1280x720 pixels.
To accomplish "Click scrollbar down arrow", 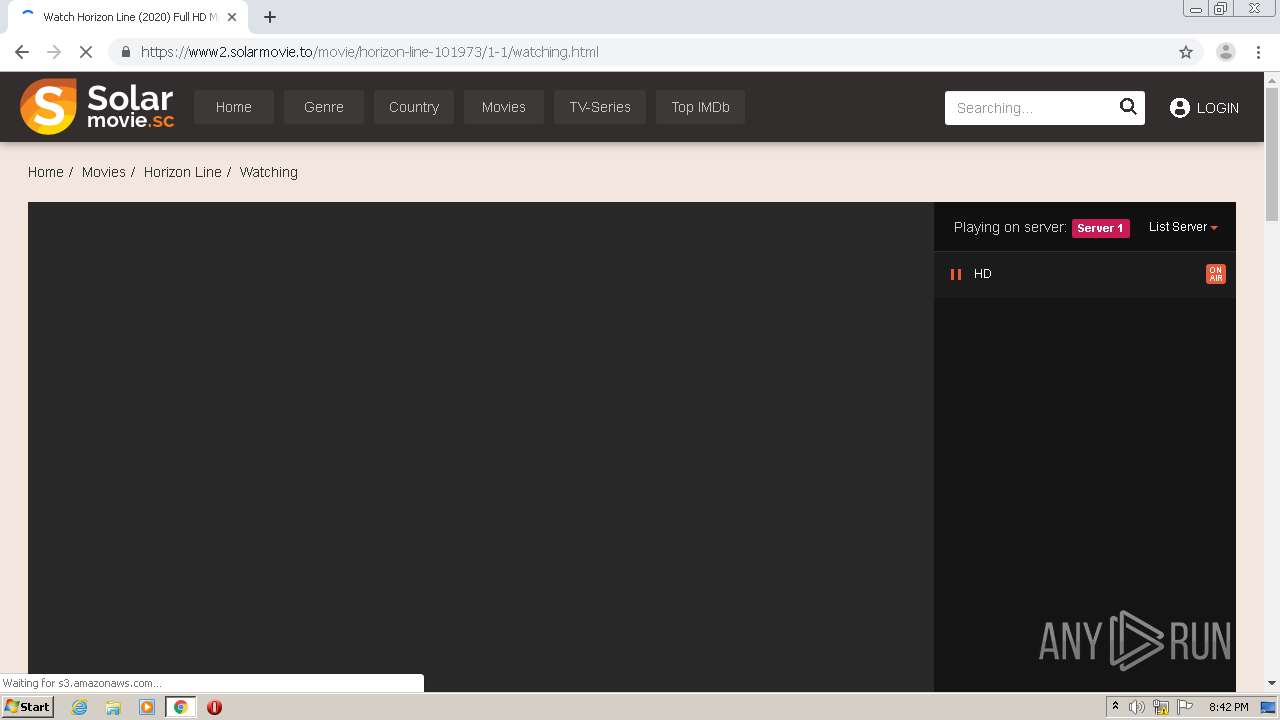I will (x=1272, y=683).
